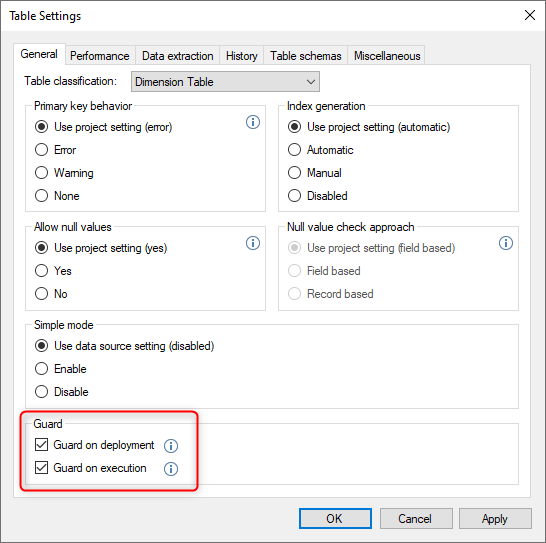
Task: Open the Data extraction tab
Action: [178, 56]
